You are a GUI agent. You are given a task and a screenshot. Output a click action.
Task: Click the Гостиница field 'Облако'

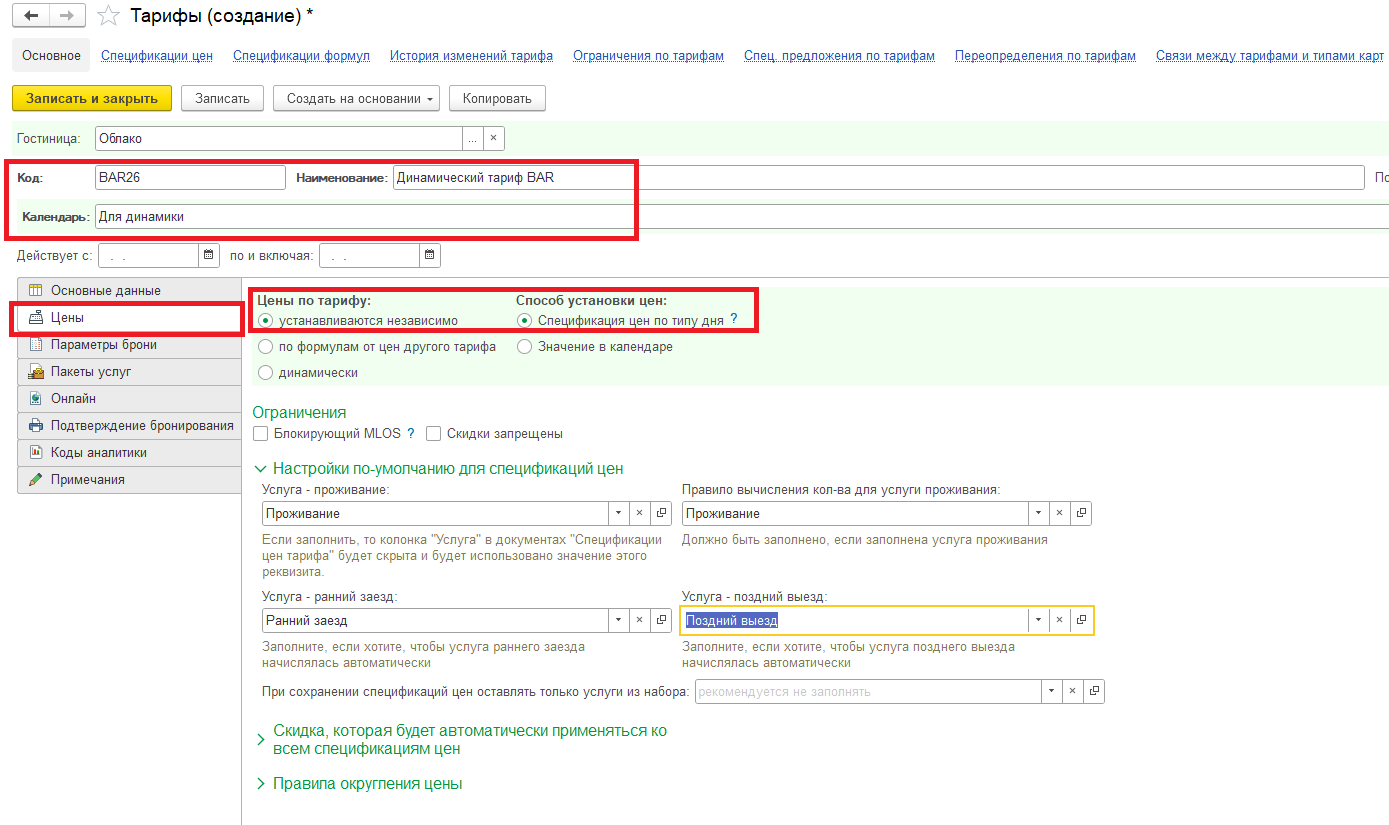(x=278, y=138)
